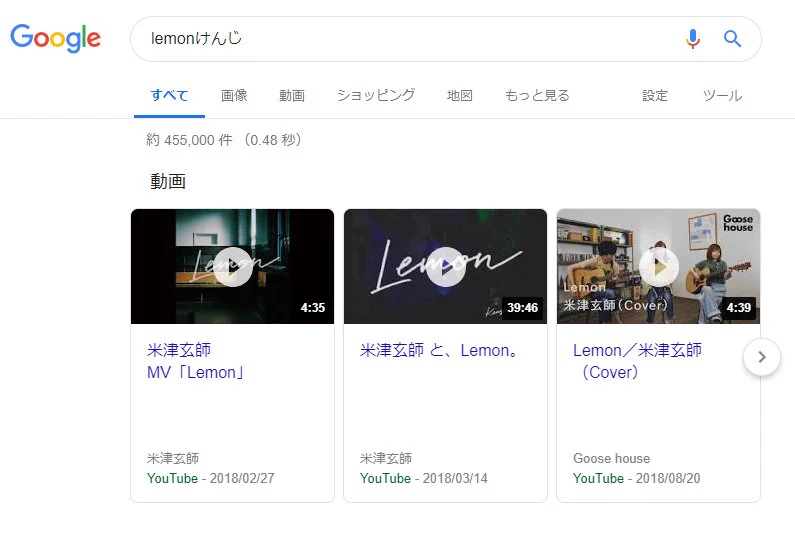The height and width of the screenshot is (538, 795).
Task: Open the ショッピング tab
Action: click(x=376, y=95)
